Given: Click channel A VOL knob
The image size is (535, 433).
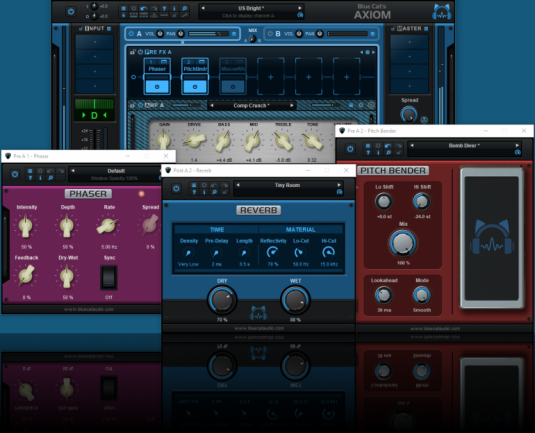Looking at the screenshot, I should click(x=160, y=33).
